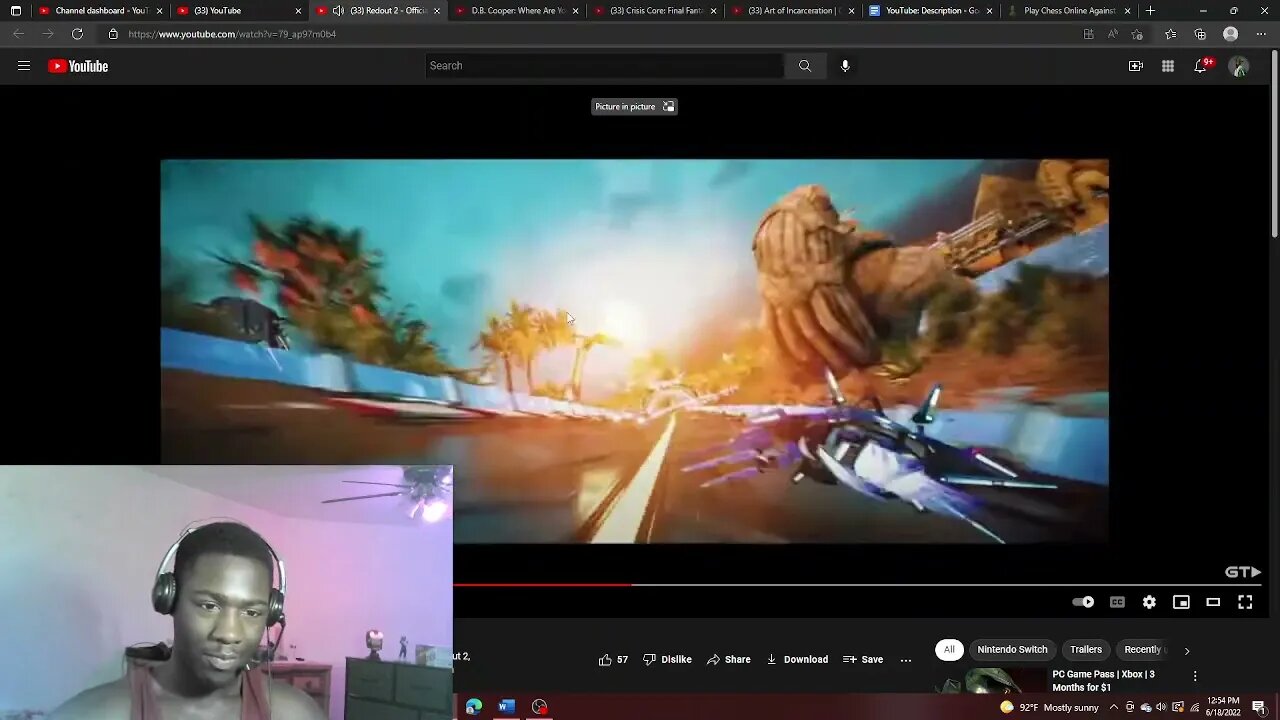Open the PC Game Pass thumbnail
Viewport: 1280px width, 720px height.
coord(991,680)
